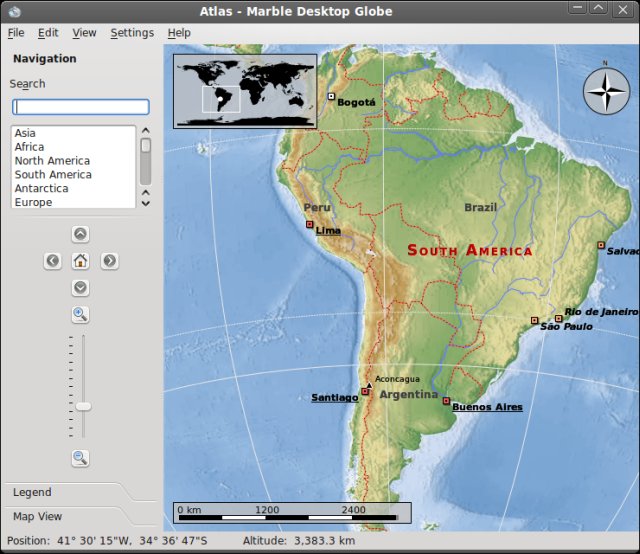The image size is (640, 554).
Task: Select Antarctica in the list
Action: pyautogui.click(x=73, y=189)
